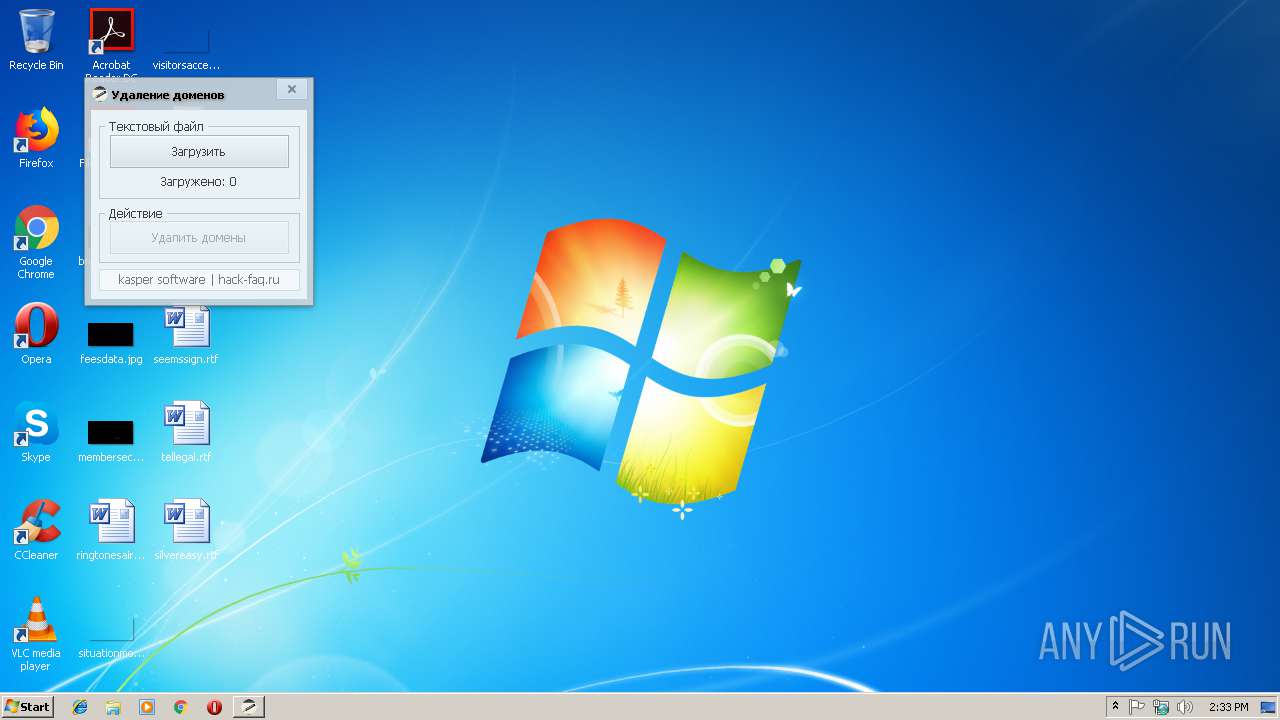Open VLC media player shortcut
The image size is (1280, 720).
[x=36, y=634]
